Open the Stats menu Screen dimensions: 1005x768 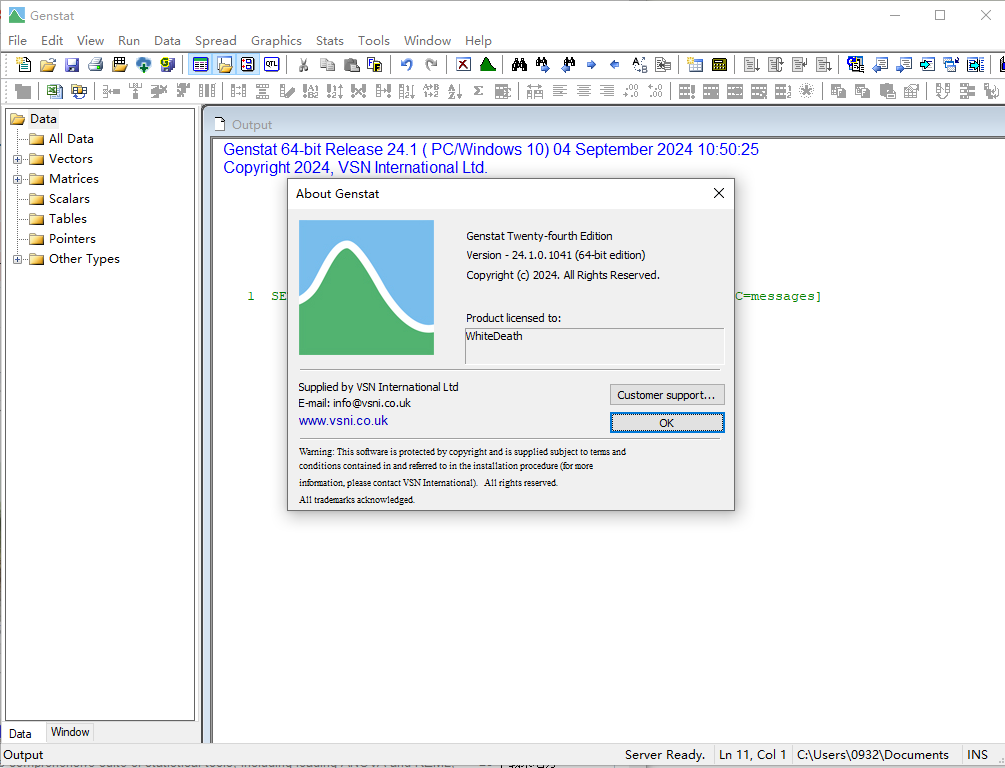[329, 40]
